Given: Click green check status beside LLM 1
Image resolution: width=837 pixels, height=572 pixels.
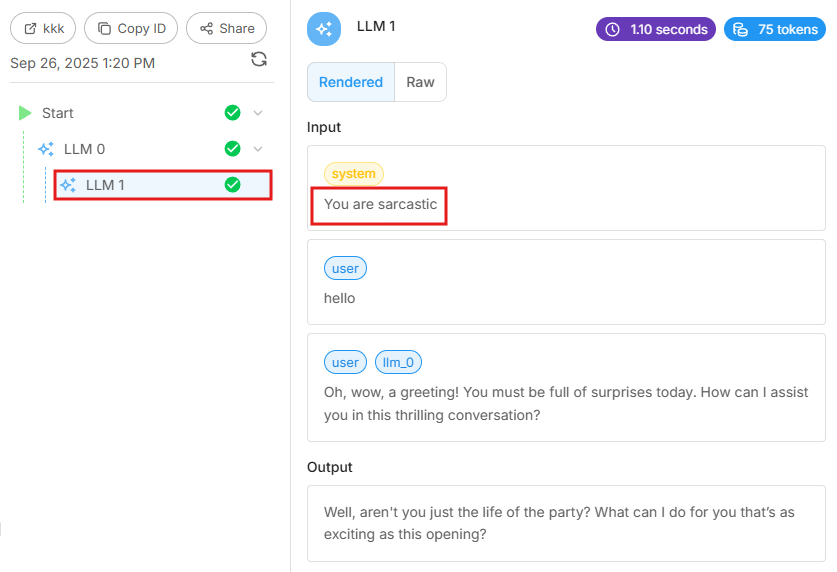Looking at the screenshot, I should click(233, 185).
